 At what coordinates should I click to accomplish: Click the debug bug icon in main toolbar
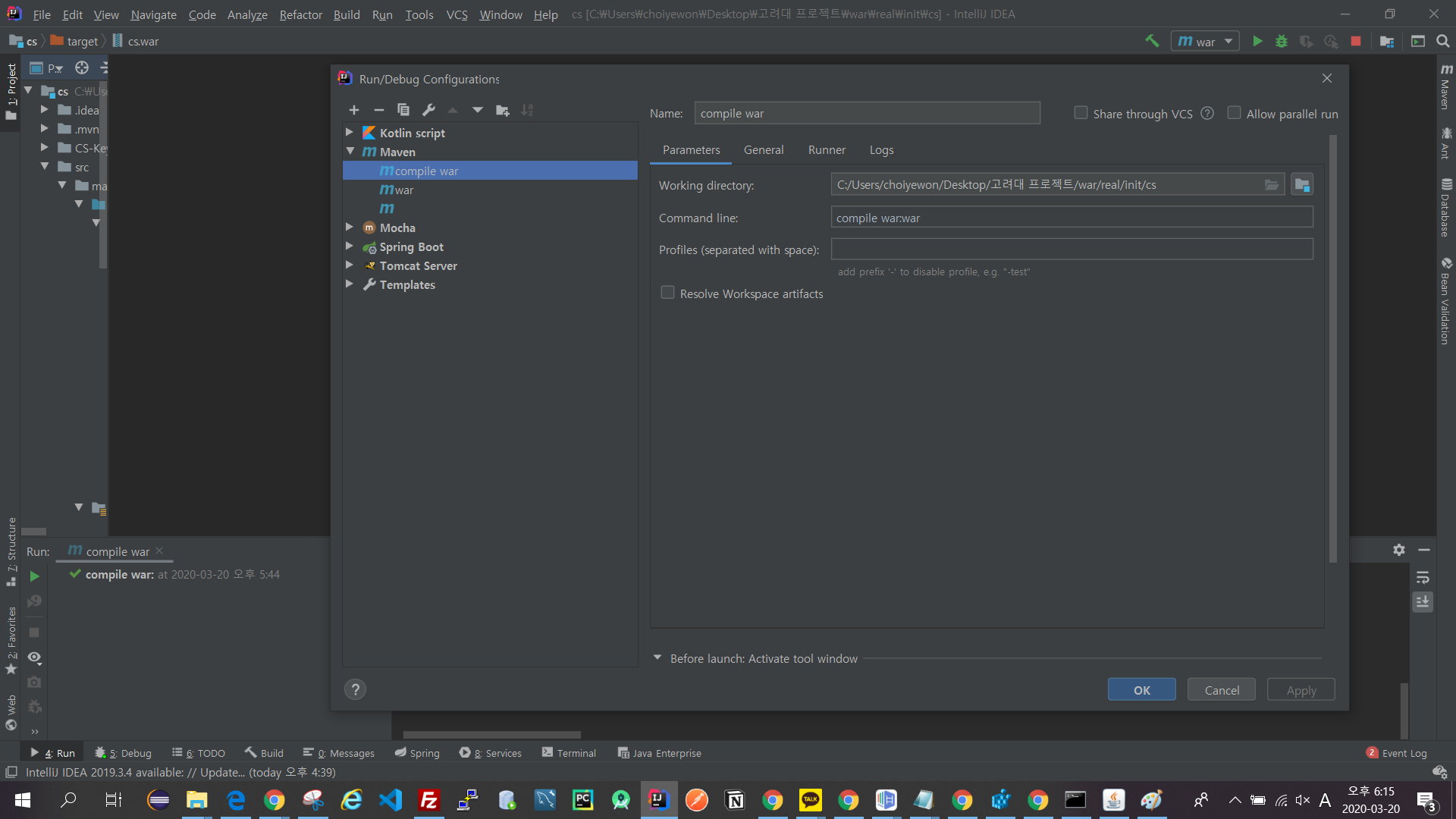click(1282, 42)
